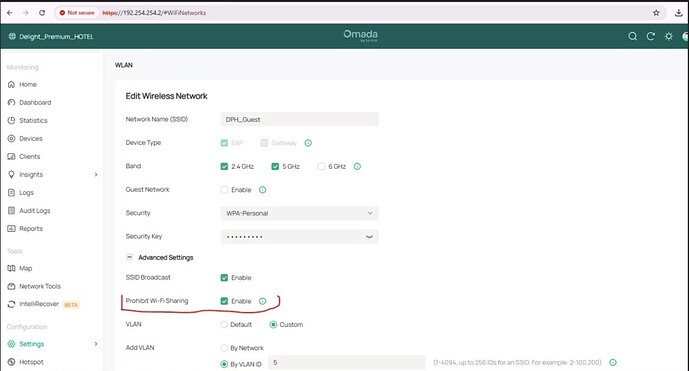Viewport: 689px width, 371px height.
Task: Select Add VLAN By Network option
Action: tap(224, 348)
